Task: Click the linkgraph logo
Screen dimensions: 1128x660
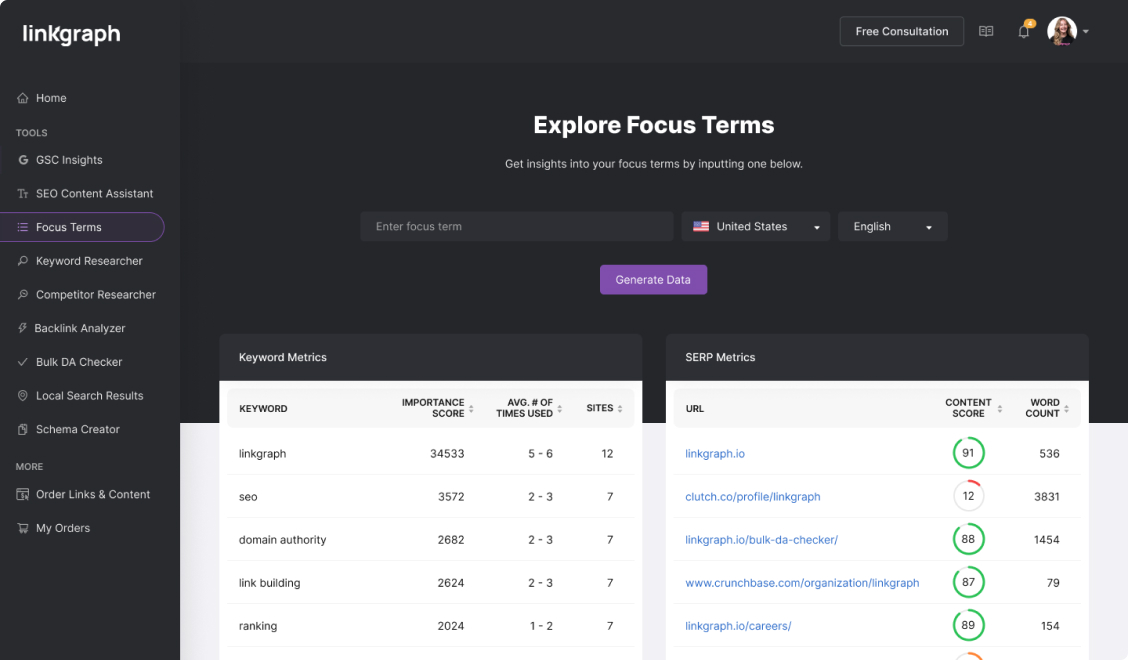Action: 71,34
